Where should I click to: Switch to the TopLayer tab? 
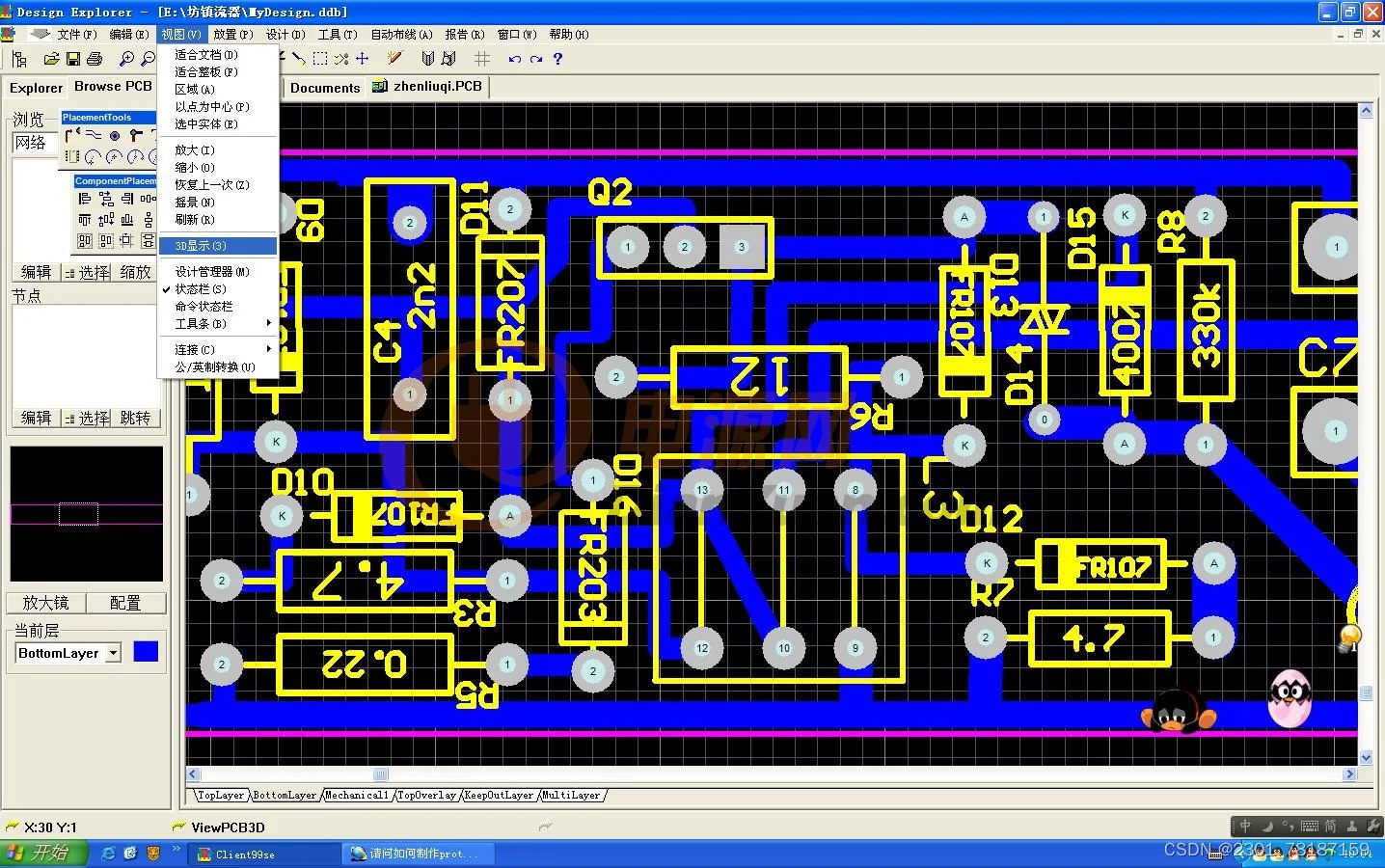(219, 795)
